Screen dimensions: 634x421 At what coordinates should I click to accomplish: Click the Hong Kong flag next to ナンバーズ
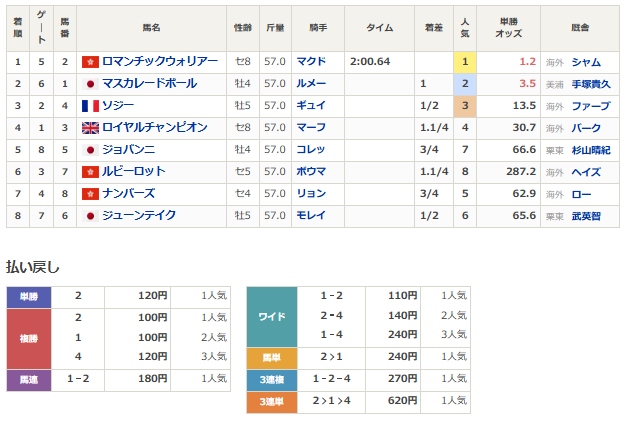[90, 194]
